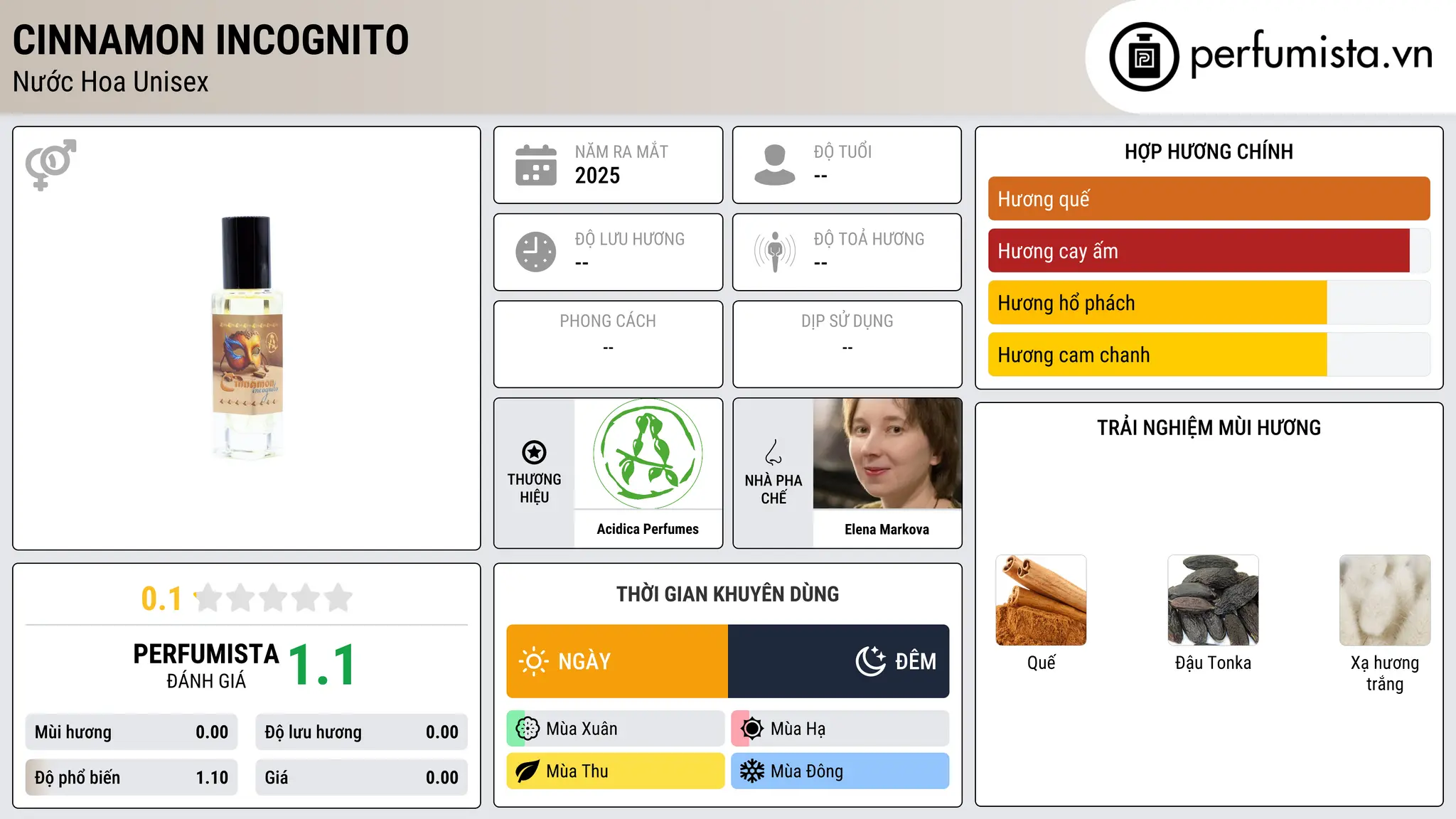Click the clock icon beside Độ lưu hương
The width and height of the screenshot is (1456, 819).
(x=536, y=252)
